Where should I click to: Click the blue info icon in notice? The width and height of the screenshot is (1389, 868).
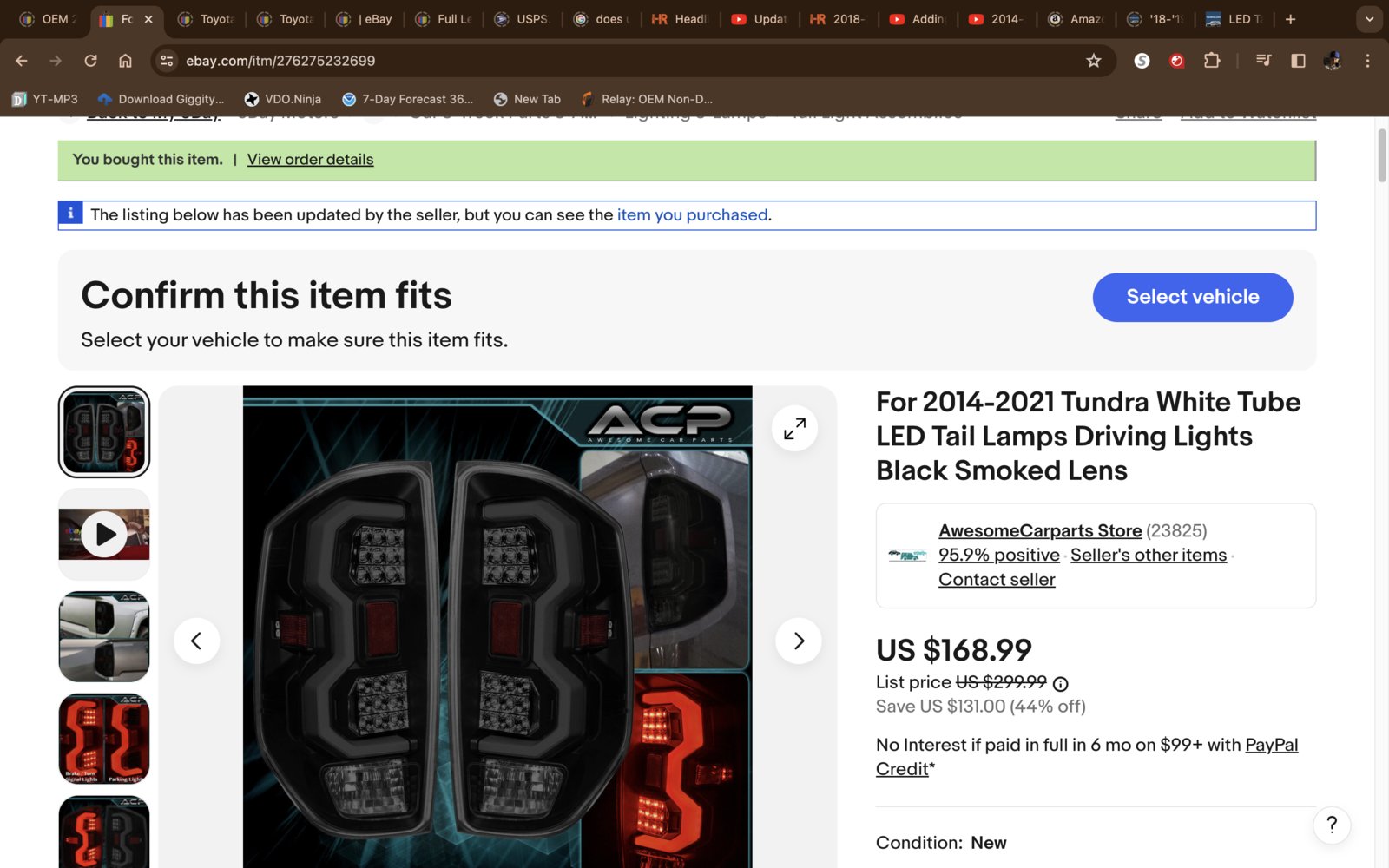click(x=70, y=213)
